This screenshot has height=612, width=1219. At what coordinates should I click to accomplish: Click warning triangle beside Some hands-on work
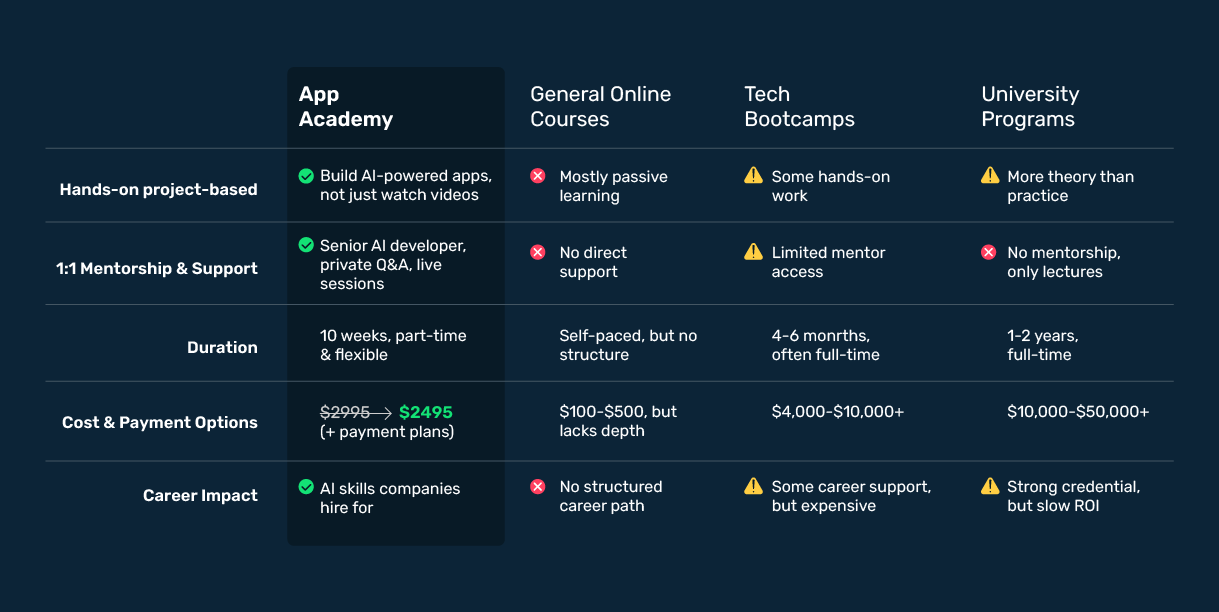(753, 175)
